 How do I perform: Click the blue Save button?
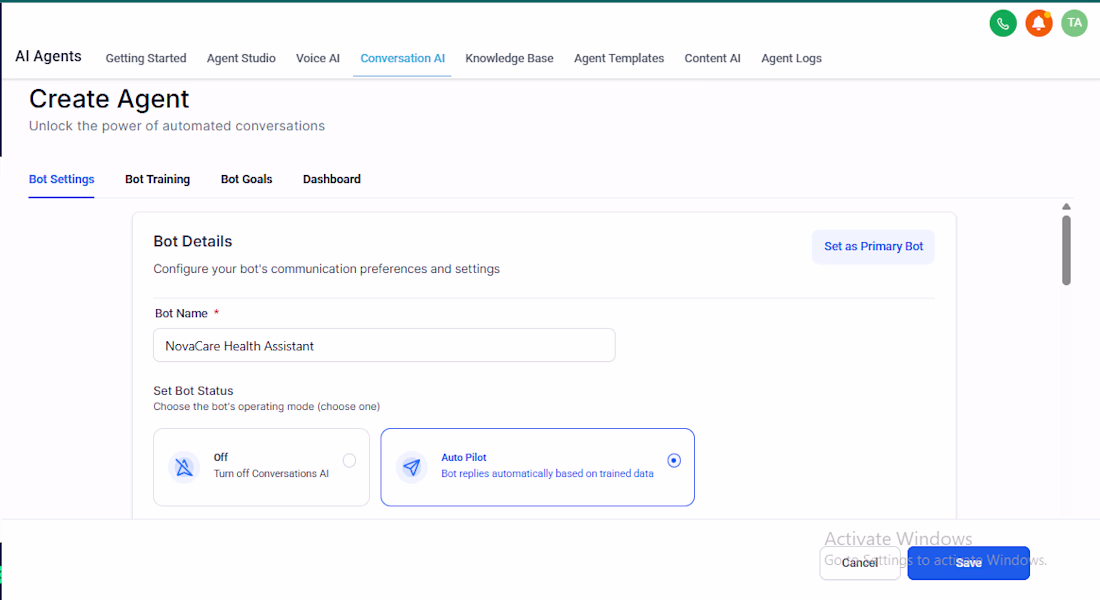click(x=968, y=563)
